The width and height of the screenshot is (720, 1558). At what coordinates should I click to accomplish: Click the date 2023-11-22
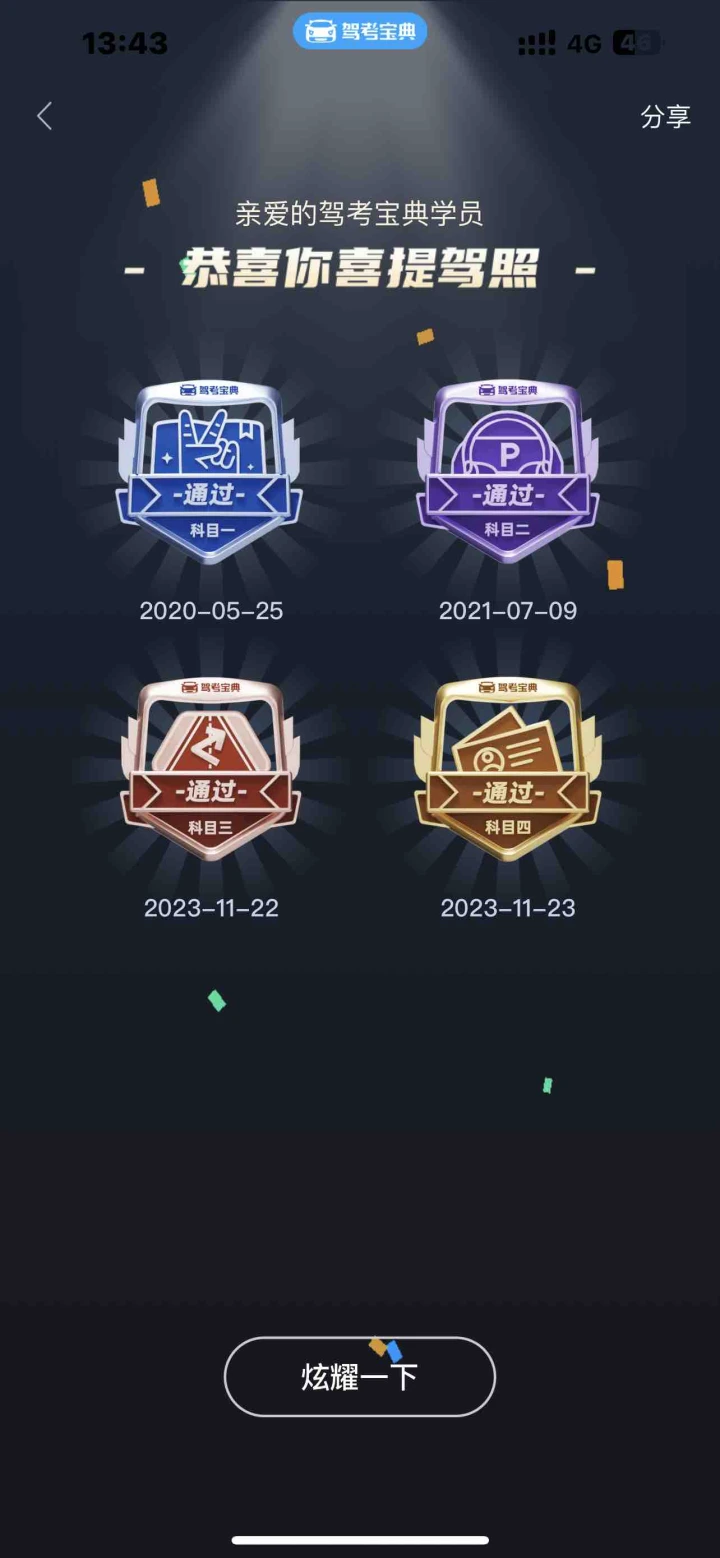(211, 908)
